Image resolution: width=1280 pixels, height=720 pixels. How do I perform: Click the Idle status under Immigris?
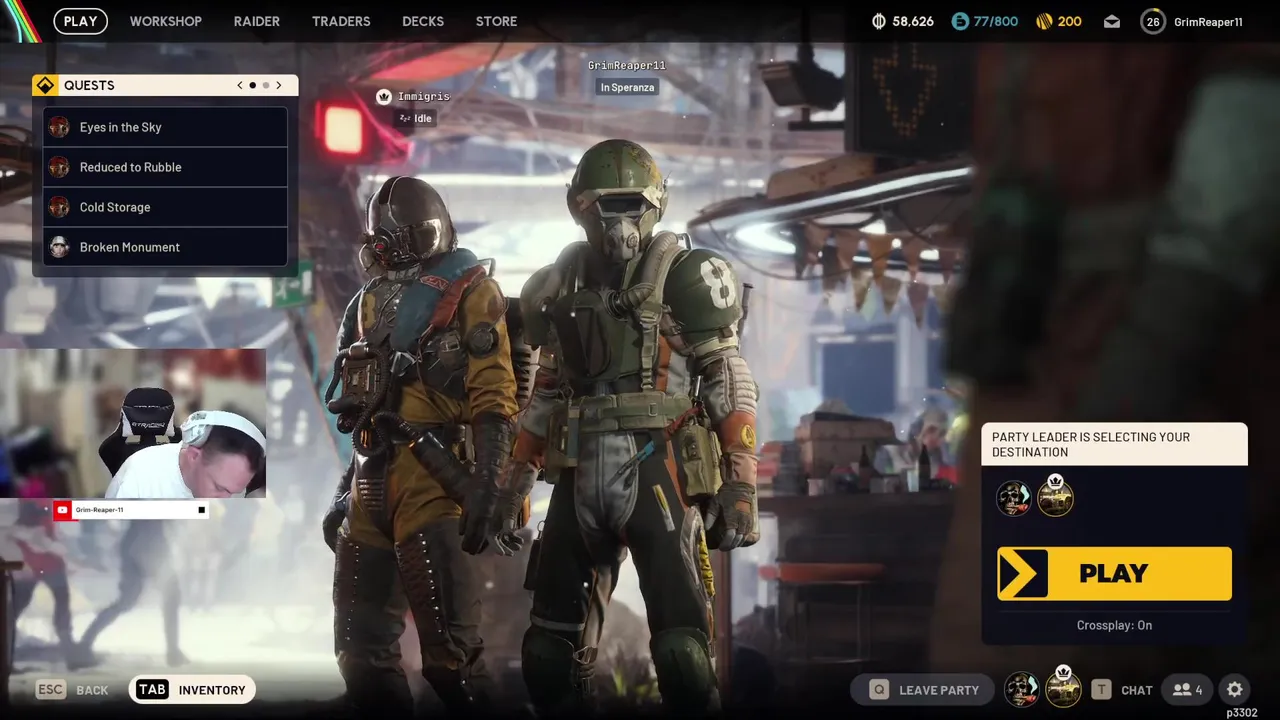(x=415, y=118)
